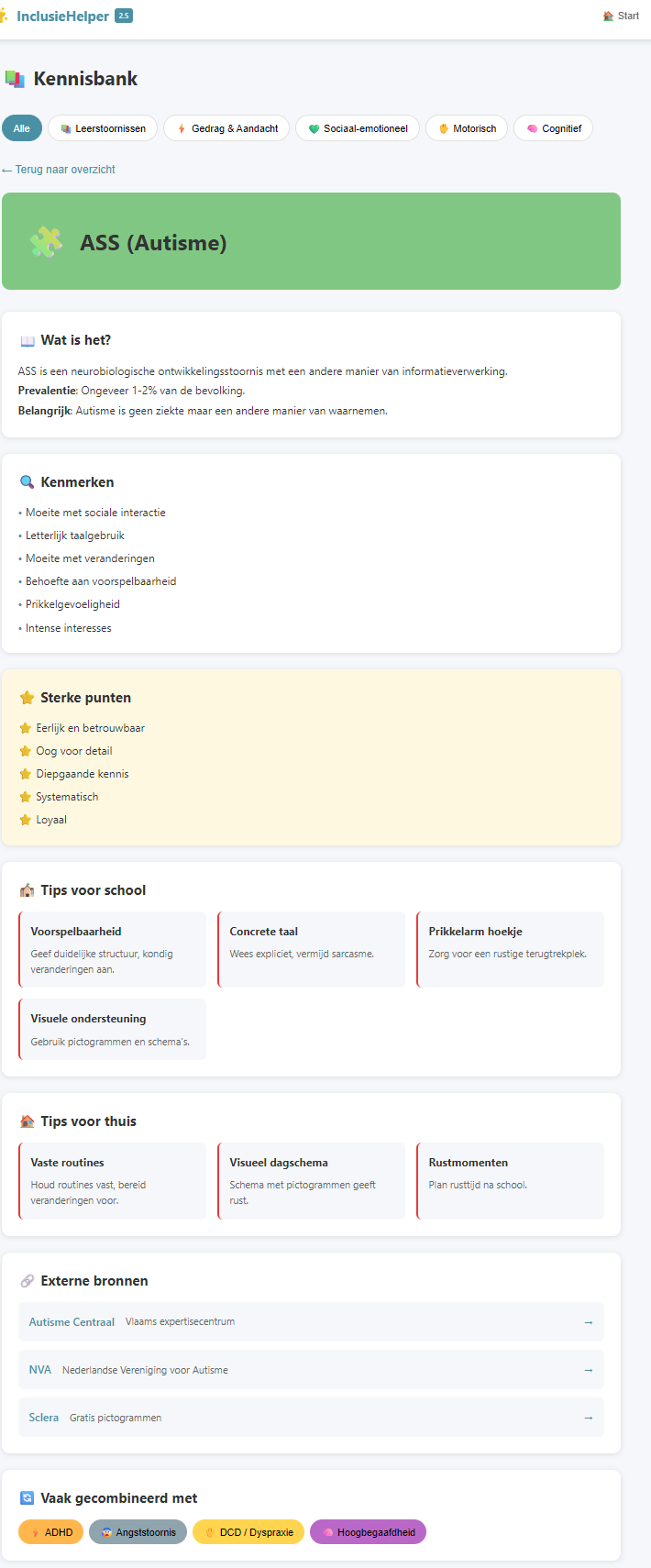Go back via Terug naar overzicht

pos(59,170)
